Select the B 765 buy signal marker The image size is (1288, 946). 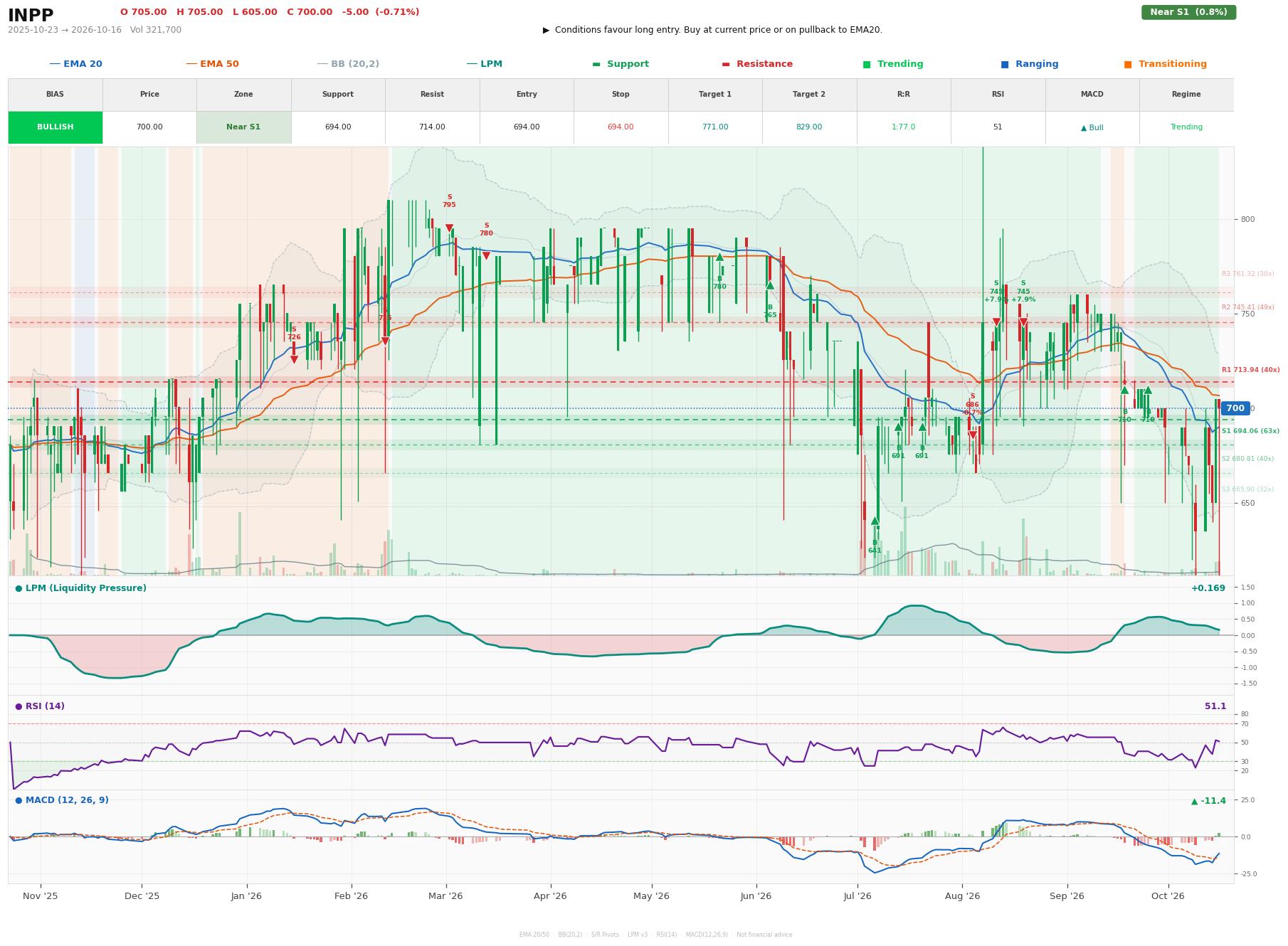[x=770, y=285]
